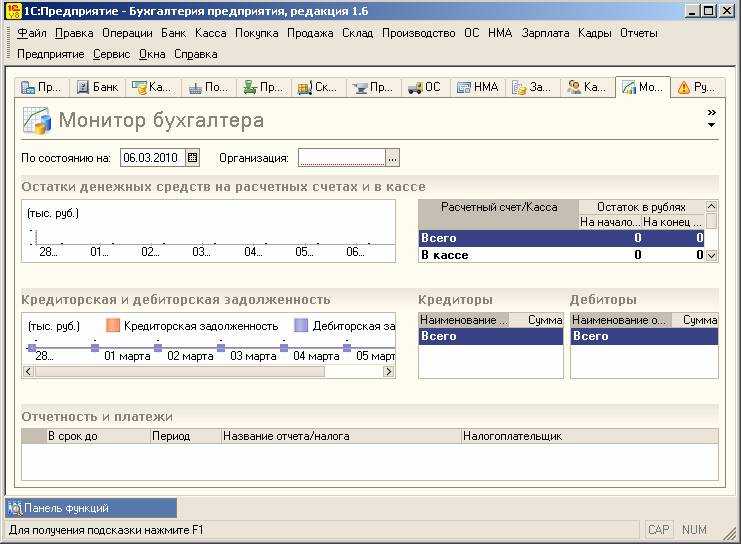Select the В кассе row
This screenshot has height=544, width=741.
coord(561,255)
